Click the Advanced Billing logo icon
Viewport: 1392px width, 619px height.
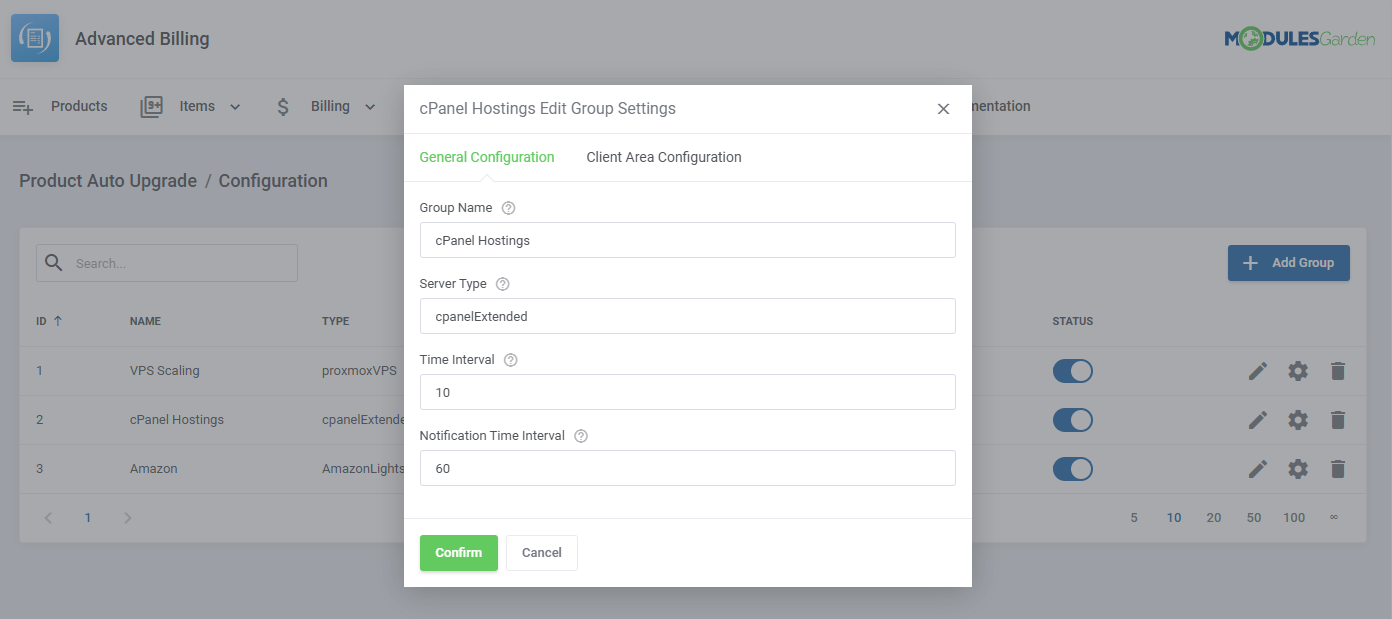pyautogui.click(x=35, y=38)
